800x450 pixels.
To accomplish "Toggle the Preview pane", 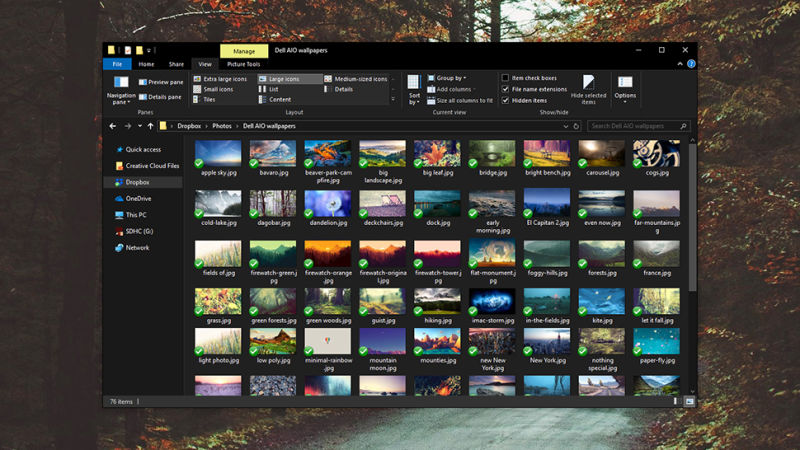I will (x=160, y=82).
